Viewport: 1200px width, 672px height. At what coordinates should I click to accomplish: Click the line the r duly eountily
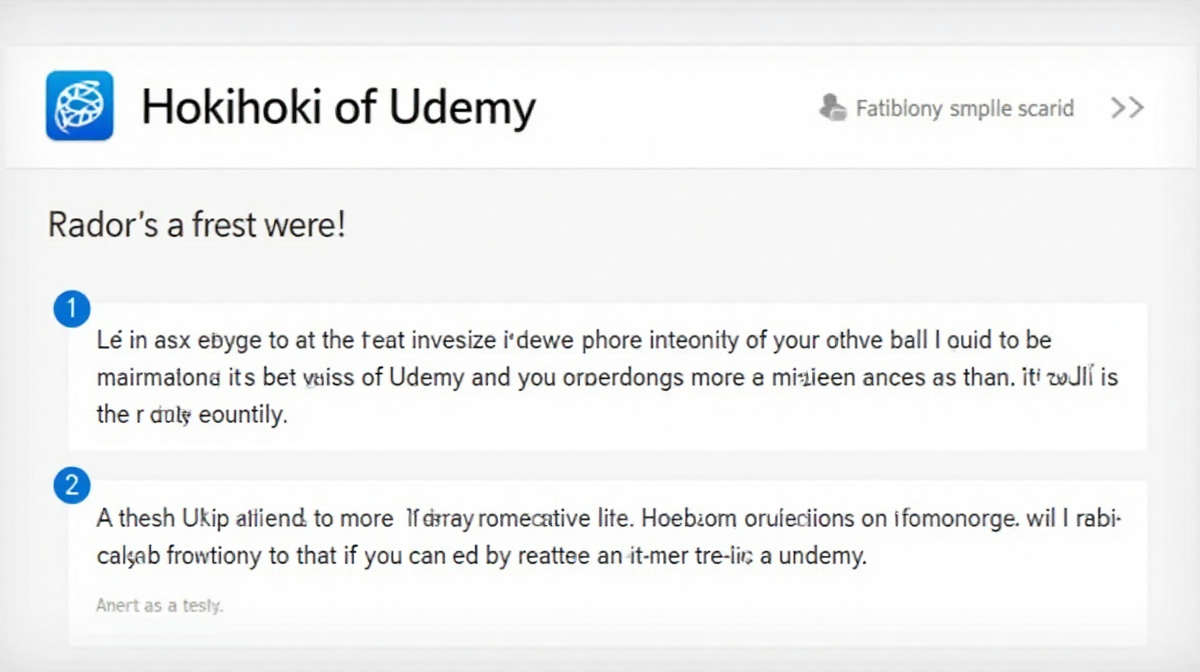192,416
